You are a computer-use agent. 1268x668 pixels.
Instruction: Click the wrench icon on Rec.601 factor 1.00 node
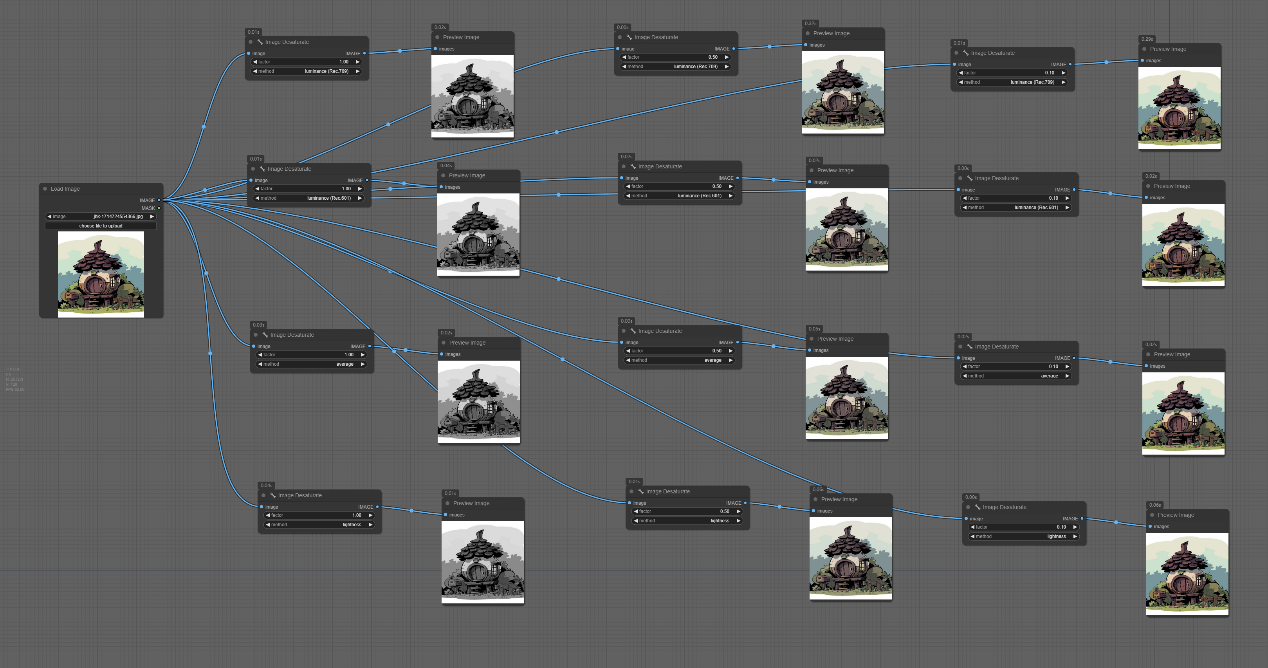[x=262, y=169]
